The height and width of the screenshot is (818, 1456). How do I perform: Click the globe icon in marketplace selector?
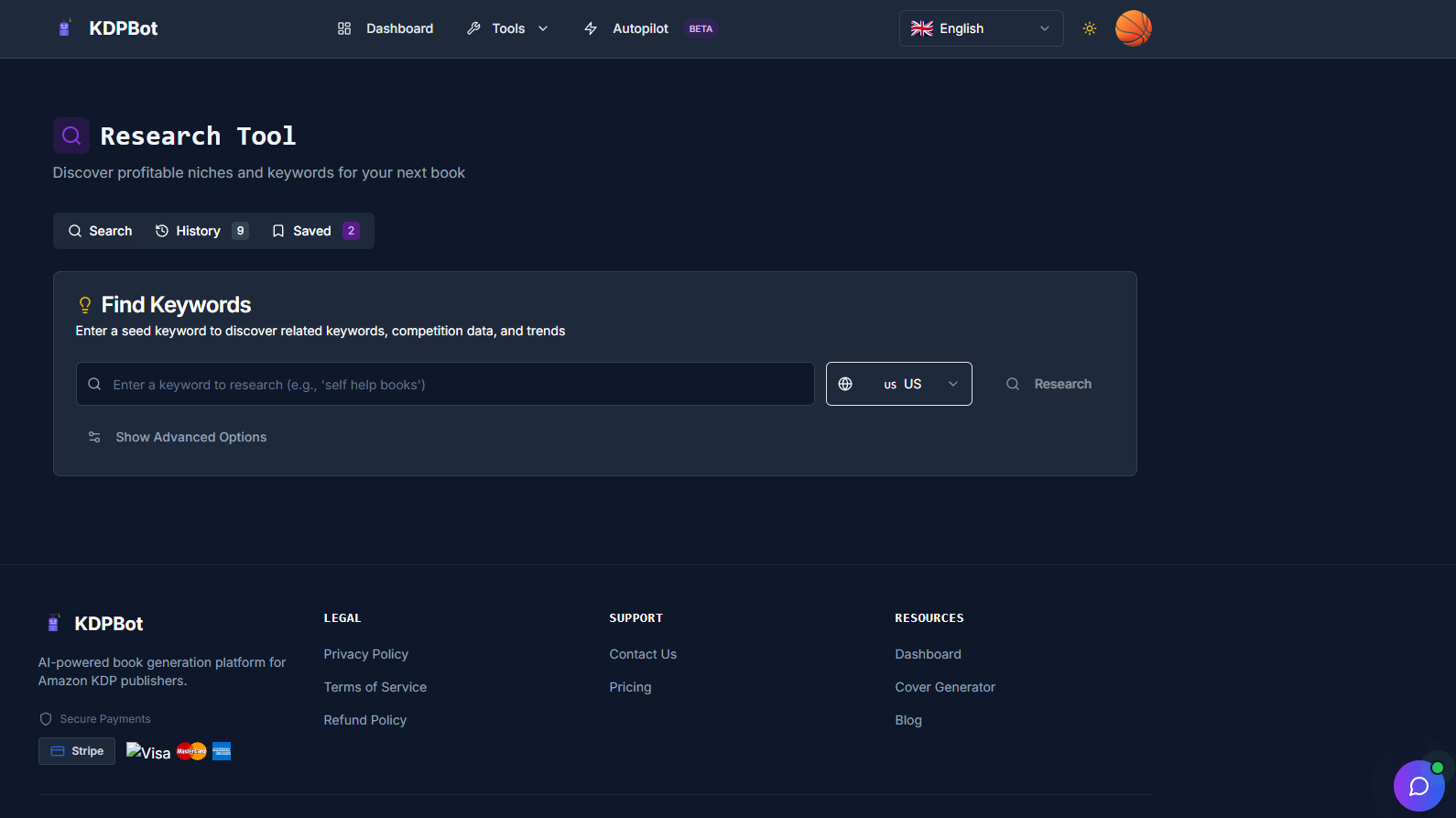(x=845, y=384)
